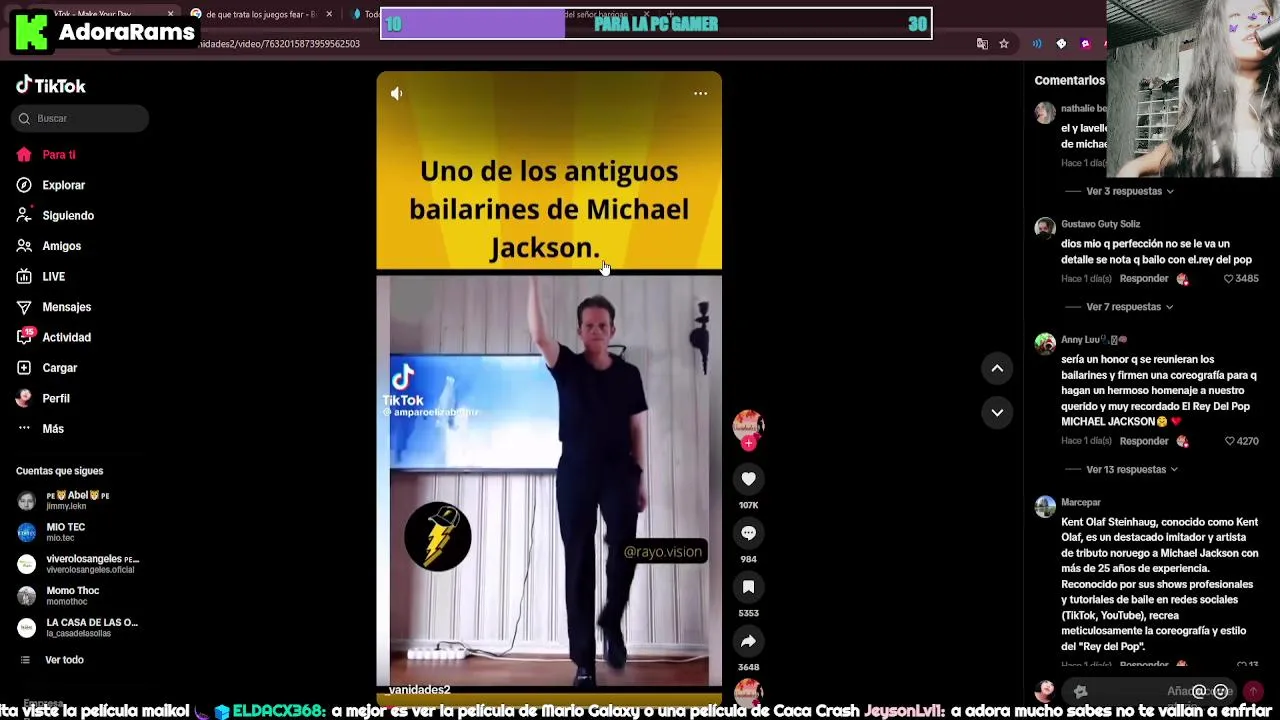
Task: Share the video with the arrow icon
Action: click(x=748, y=641)
